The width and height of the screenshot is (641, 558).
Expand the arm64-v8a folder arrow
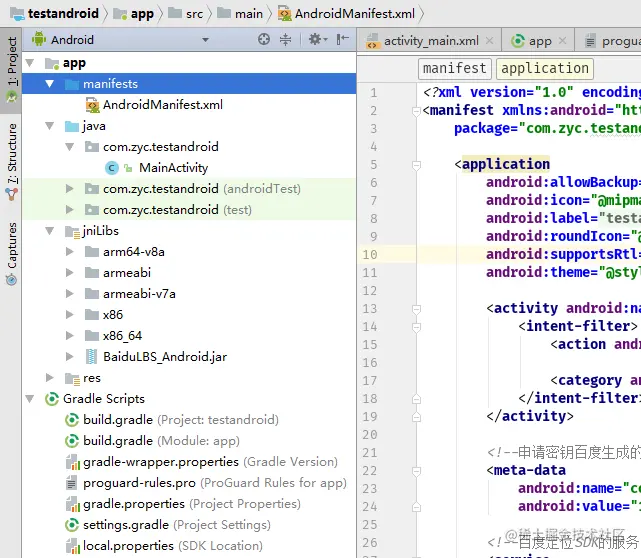[x=69, y=252]
